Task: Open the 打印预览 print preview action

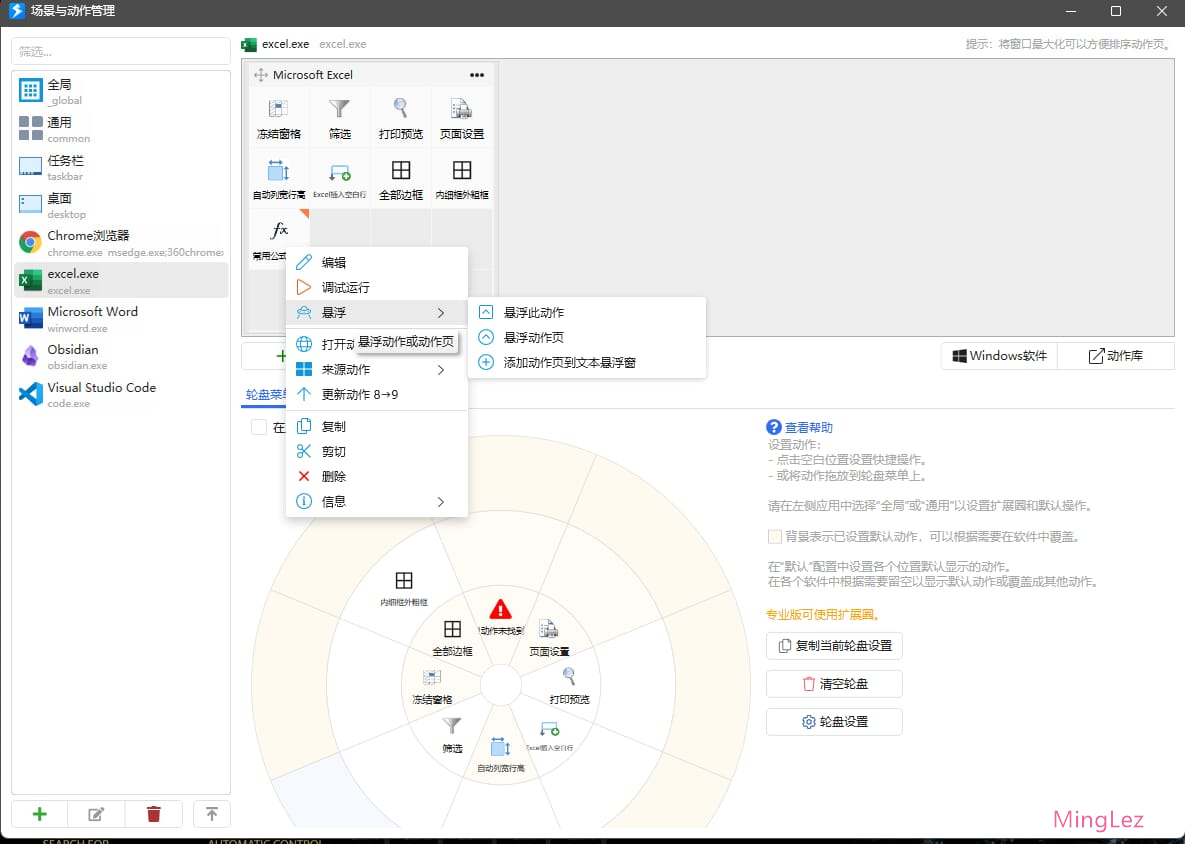Action: pos(400,115)
